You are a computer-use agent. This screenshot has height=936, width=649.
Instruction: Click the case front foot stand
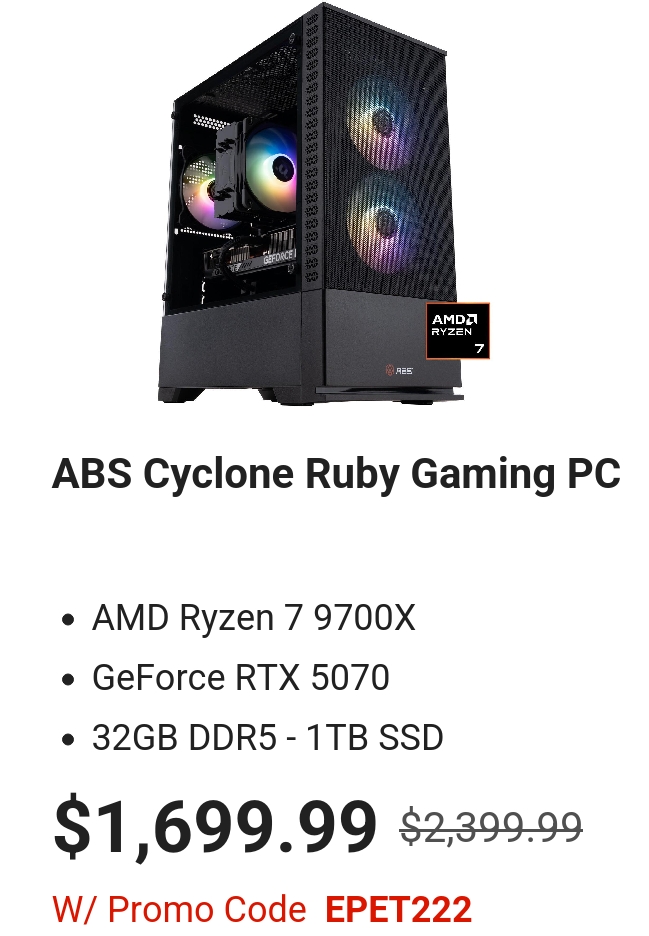pyautogui.click(x=388, y=393)
